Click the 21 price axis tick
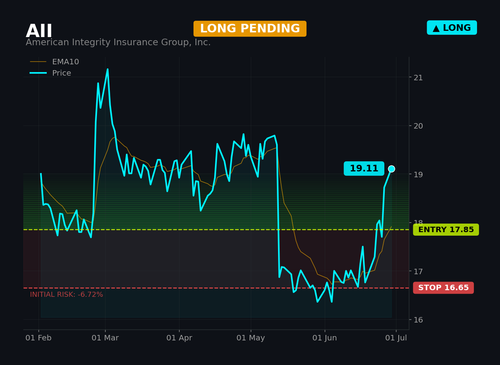 pos(418,78)
